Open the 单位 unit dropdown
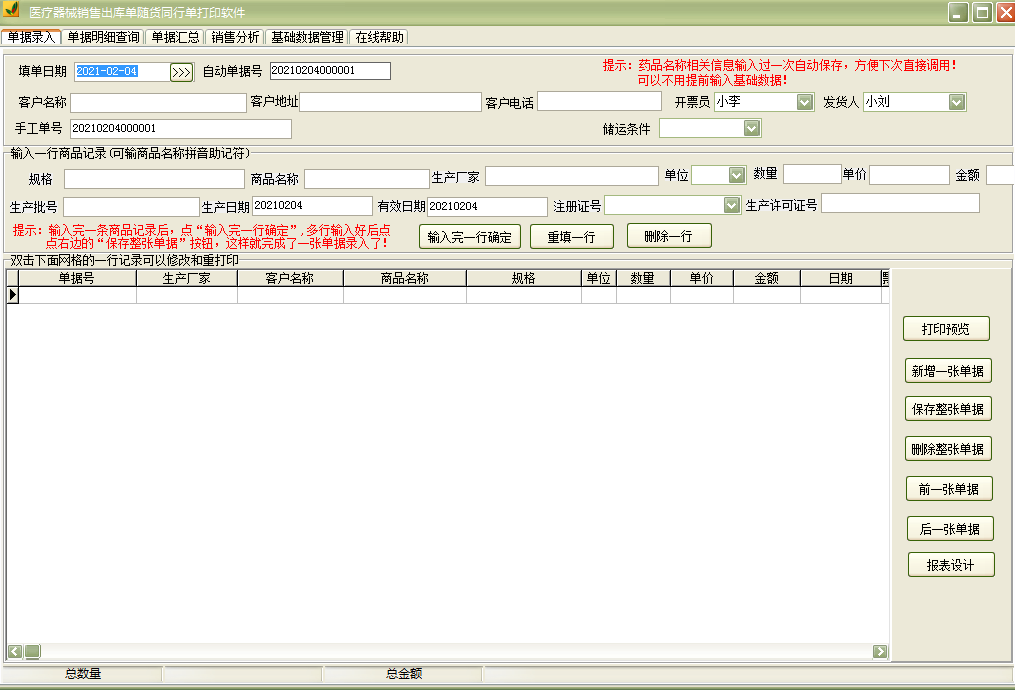1015x690 pixels. (738, 173)
